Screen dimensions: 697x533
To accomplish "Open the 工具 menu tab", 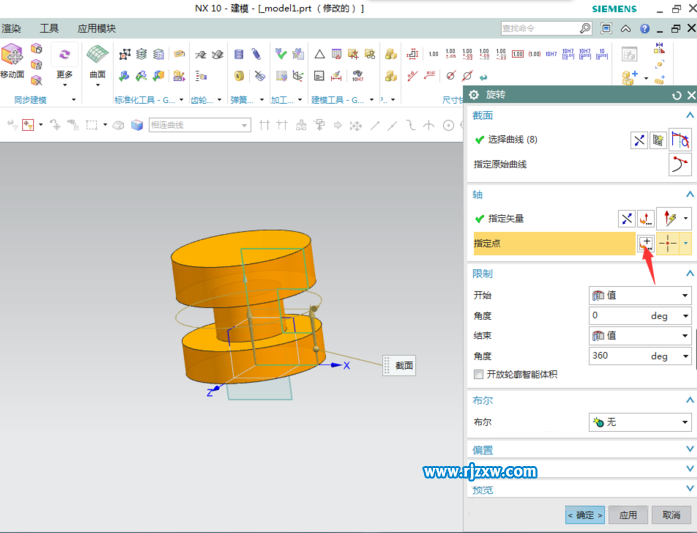I will coord(49,29).
